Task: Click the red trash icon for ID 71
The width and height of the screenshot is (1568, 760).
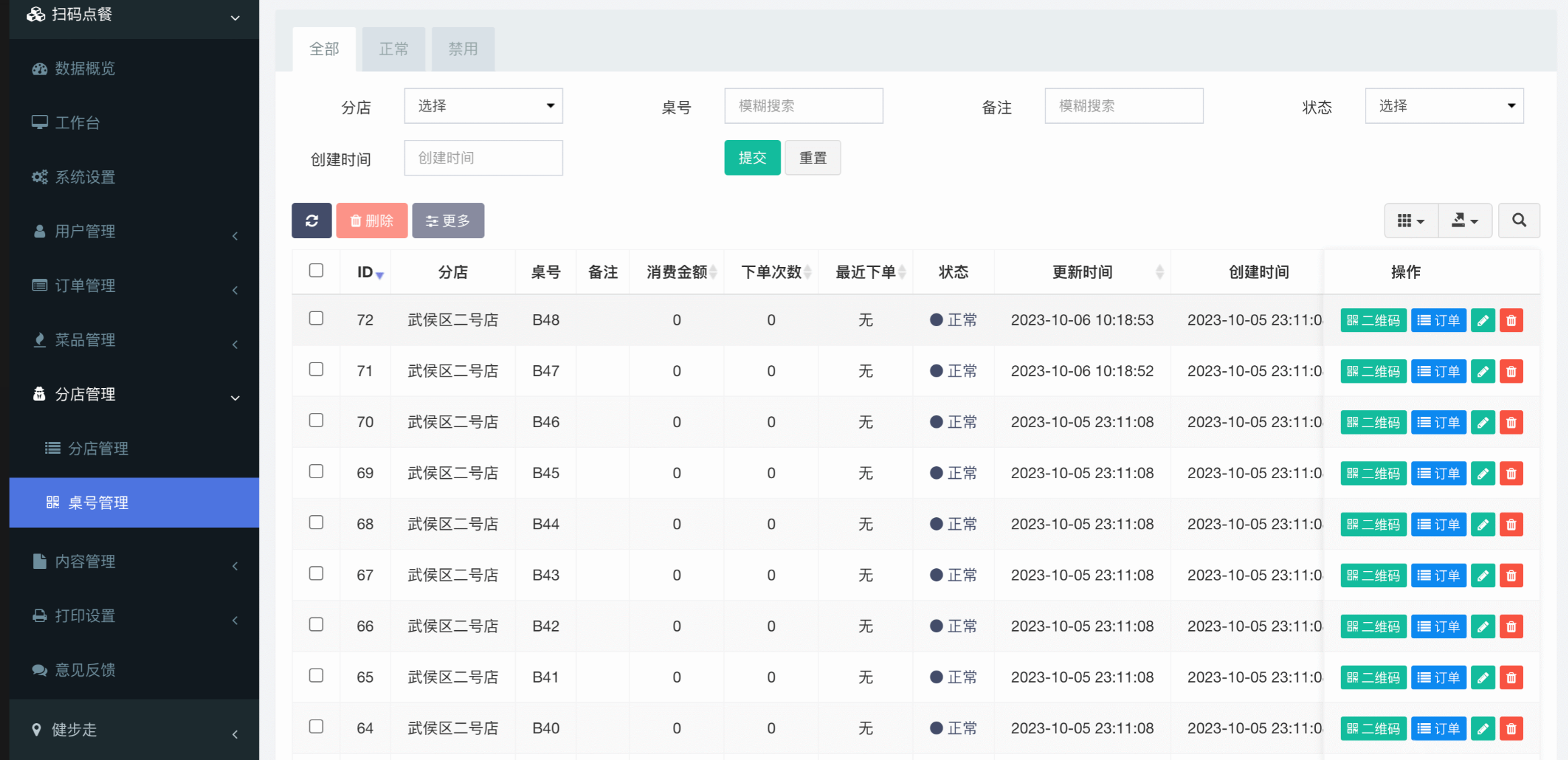Action: [x=1511, y=371]
